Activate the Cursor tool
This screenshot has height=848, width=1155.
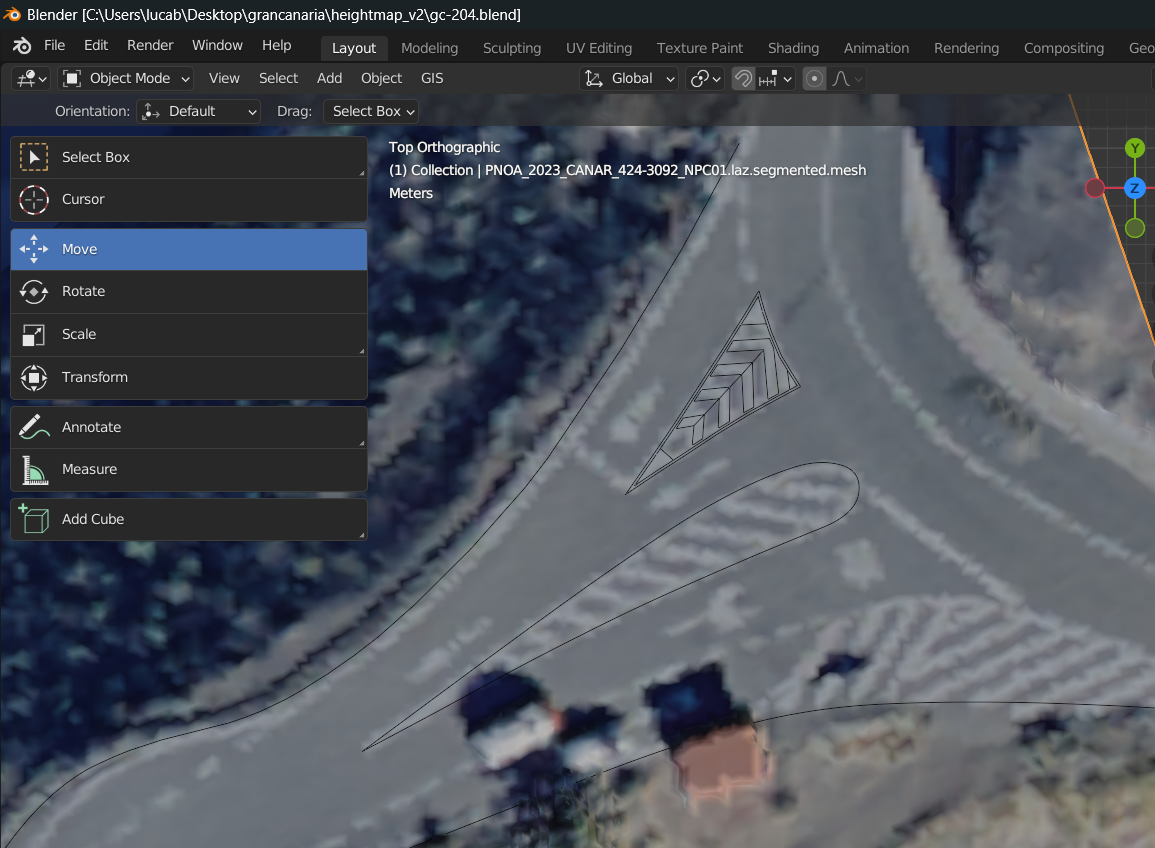click(x=189, y=200)
